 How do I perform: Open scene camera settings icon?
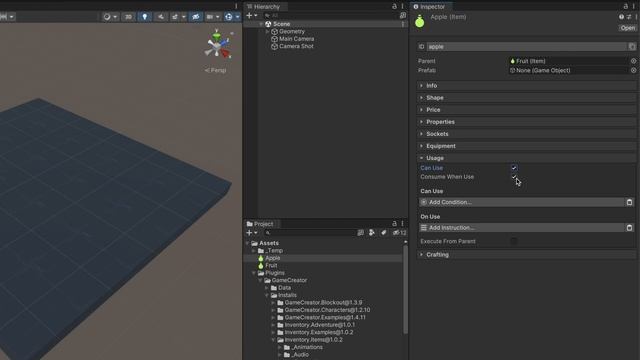coord(210,17)
